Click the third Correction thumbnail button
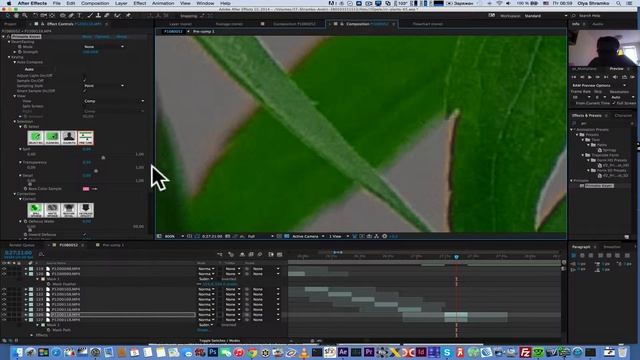Viewport: 640px width, 360px height. coord(69,210)
